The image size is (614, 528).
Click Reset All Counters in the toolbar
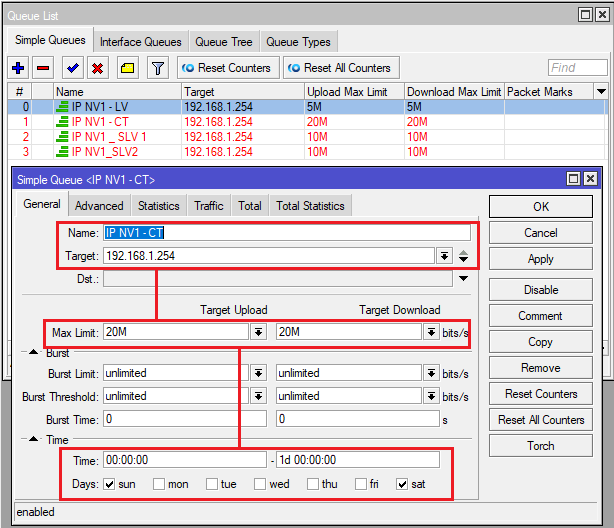339,68
